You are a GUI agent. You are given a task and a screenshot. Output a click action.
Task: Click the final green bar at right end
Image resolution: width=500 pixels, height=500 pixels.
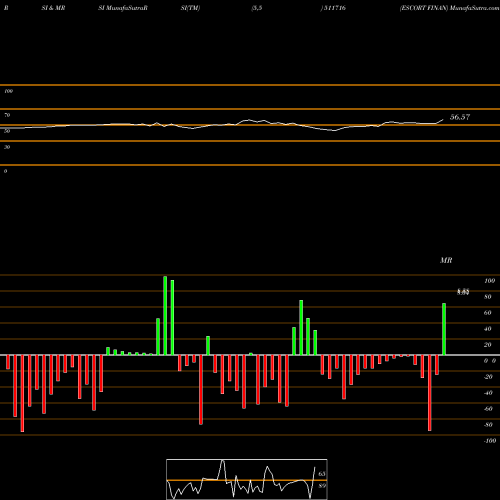(444, 329)
